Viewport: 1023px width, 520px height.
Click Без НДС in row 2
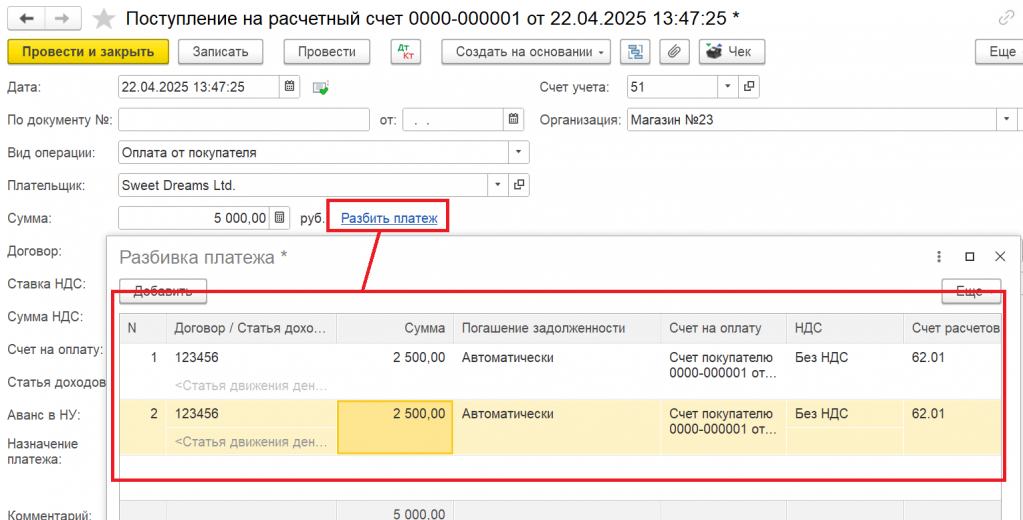tap(821, 414)
